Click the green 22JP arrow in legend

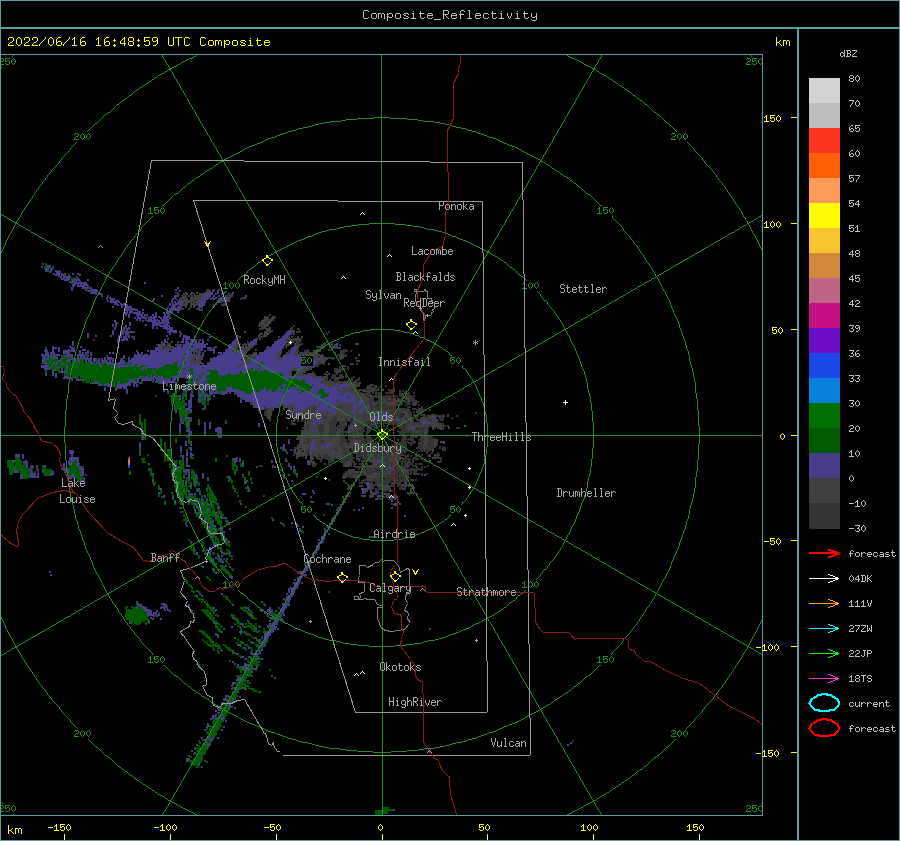click(824, 653)
